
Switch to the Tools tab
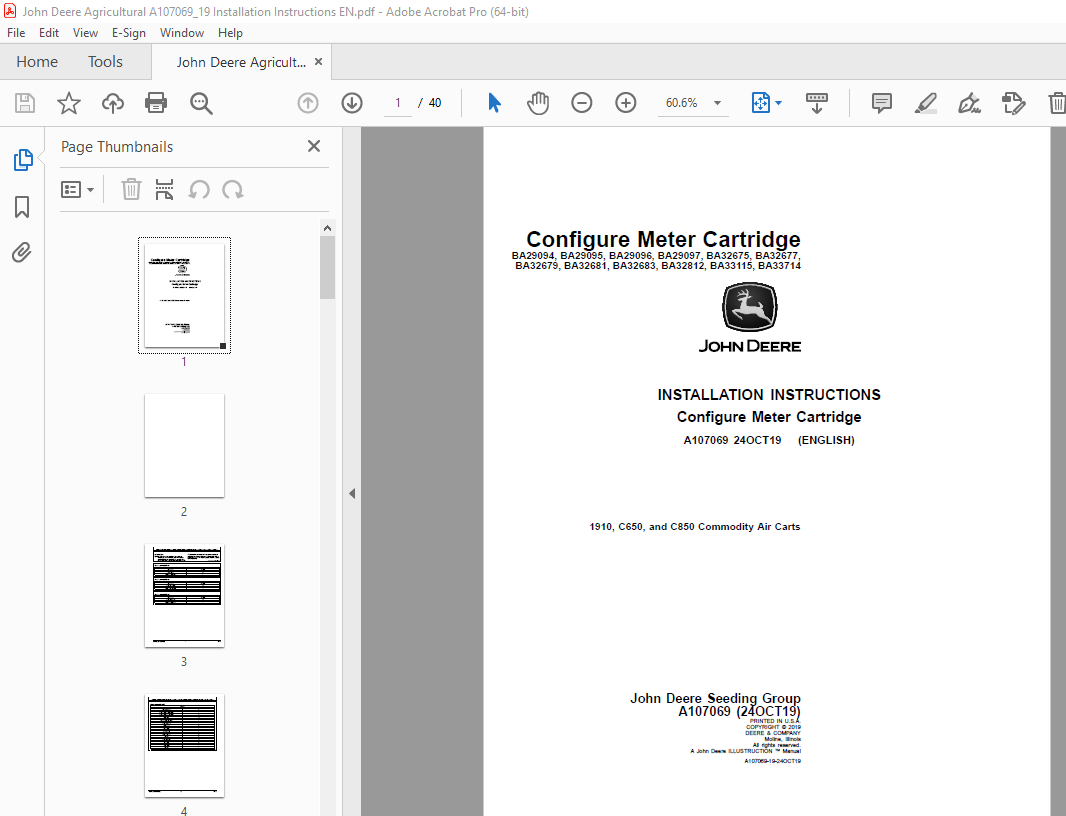point(105,62)
